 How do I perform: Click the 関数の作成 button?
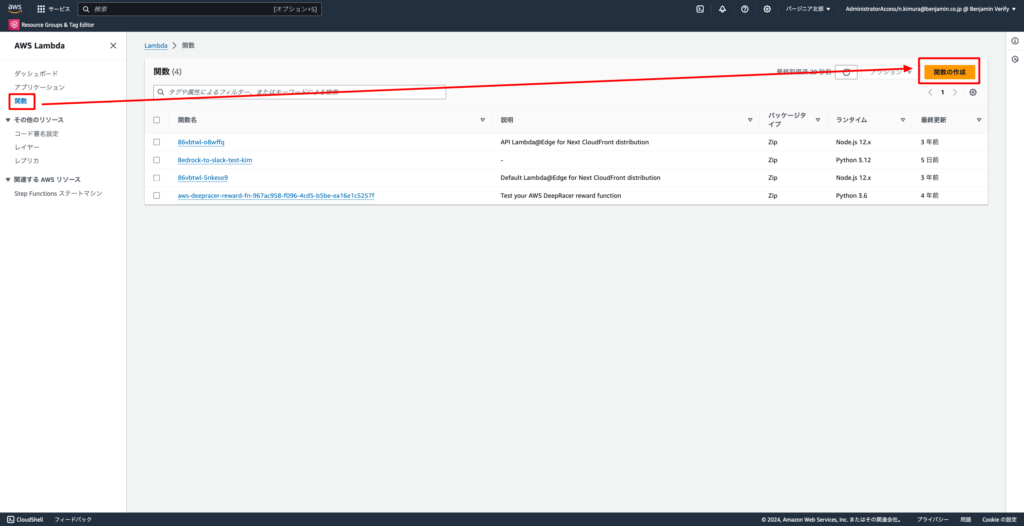coord(949,72)
